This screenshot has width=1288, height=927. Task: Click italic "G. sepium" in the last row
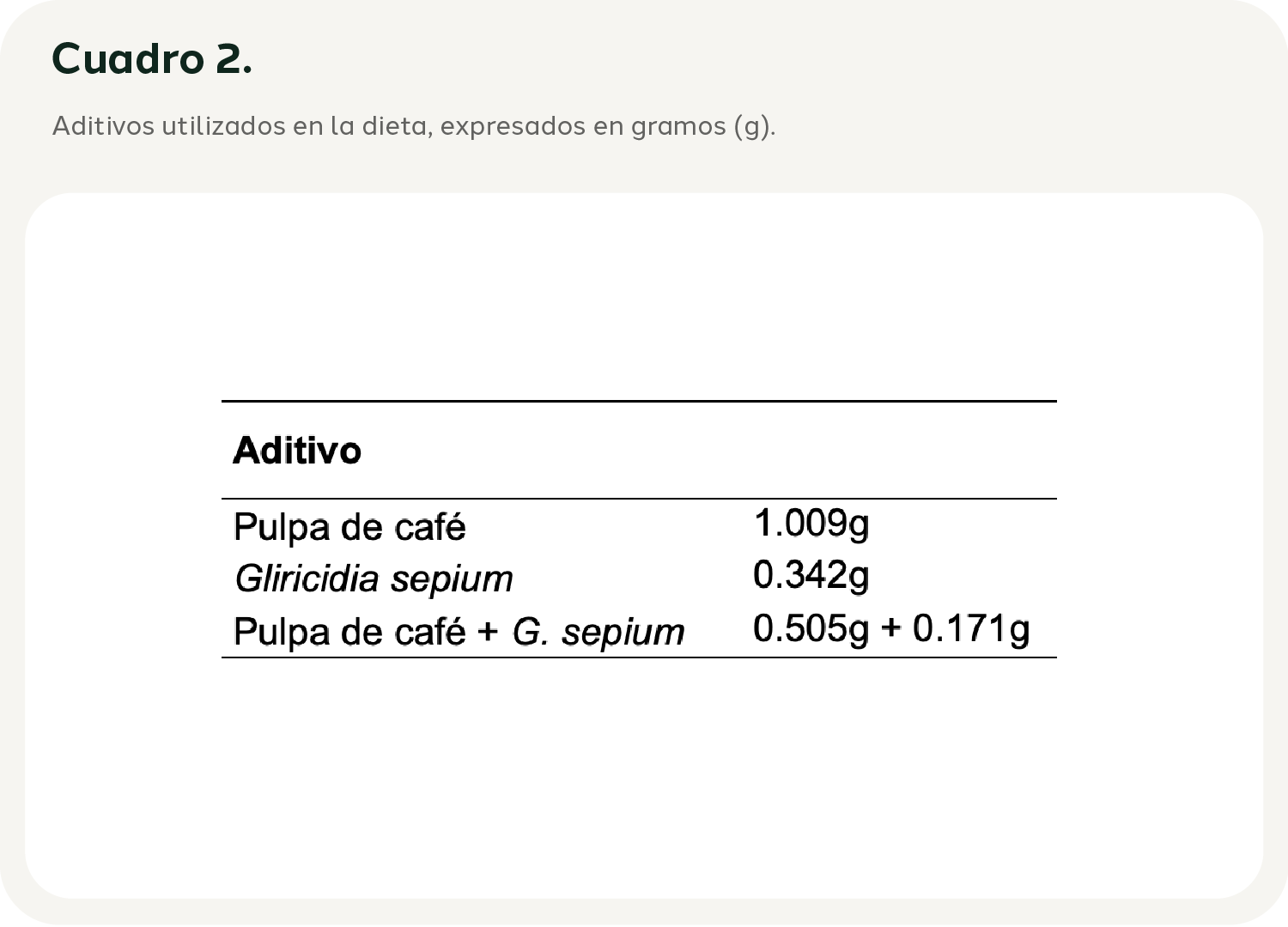tap(598, 632)
